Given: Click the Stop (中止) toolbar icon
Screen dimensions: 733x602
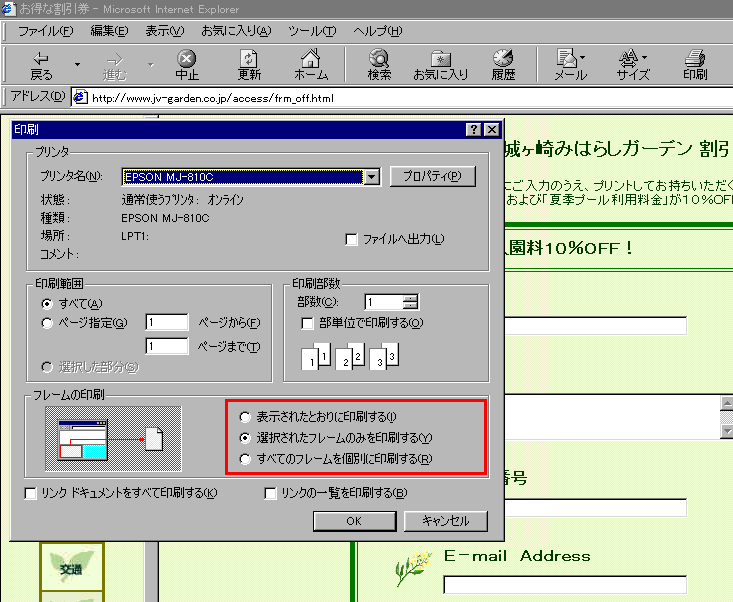Looking at the screenshot, I should pyautogui.click(x=187, y=64).
